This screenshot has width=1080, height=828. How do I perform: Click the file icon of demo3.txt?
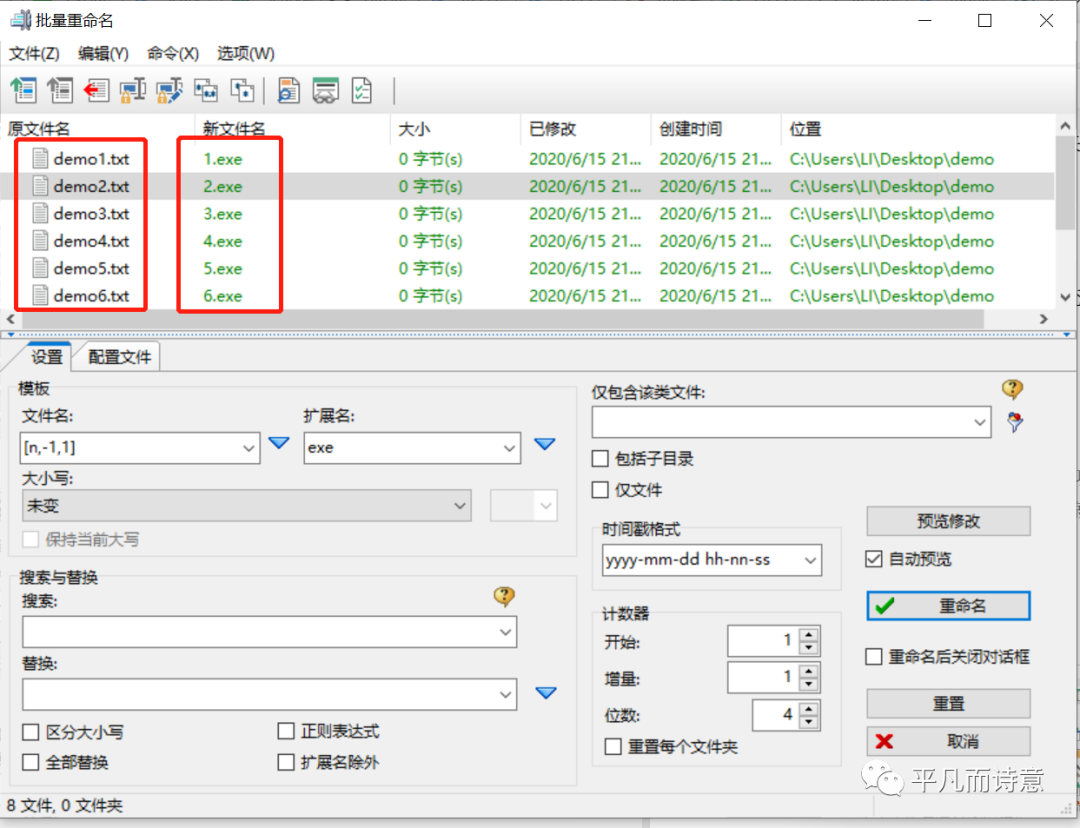(41, 214)
